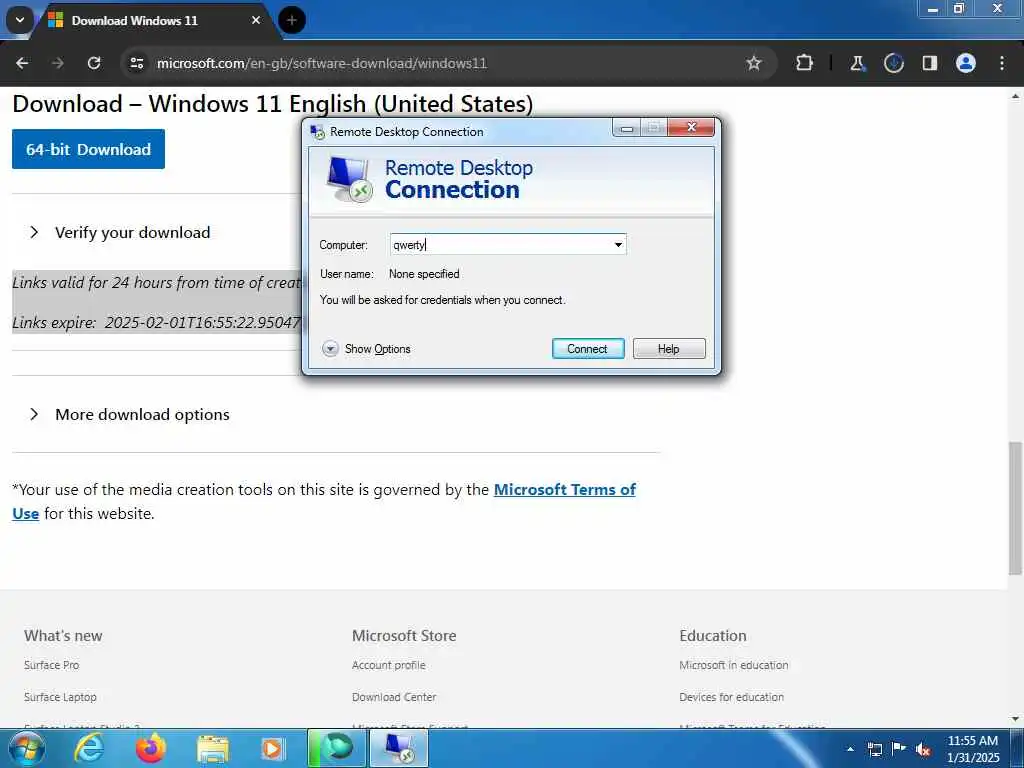
Task: Open Microsoft in education link
Action: pyautogui.click(x=733, y=665)
